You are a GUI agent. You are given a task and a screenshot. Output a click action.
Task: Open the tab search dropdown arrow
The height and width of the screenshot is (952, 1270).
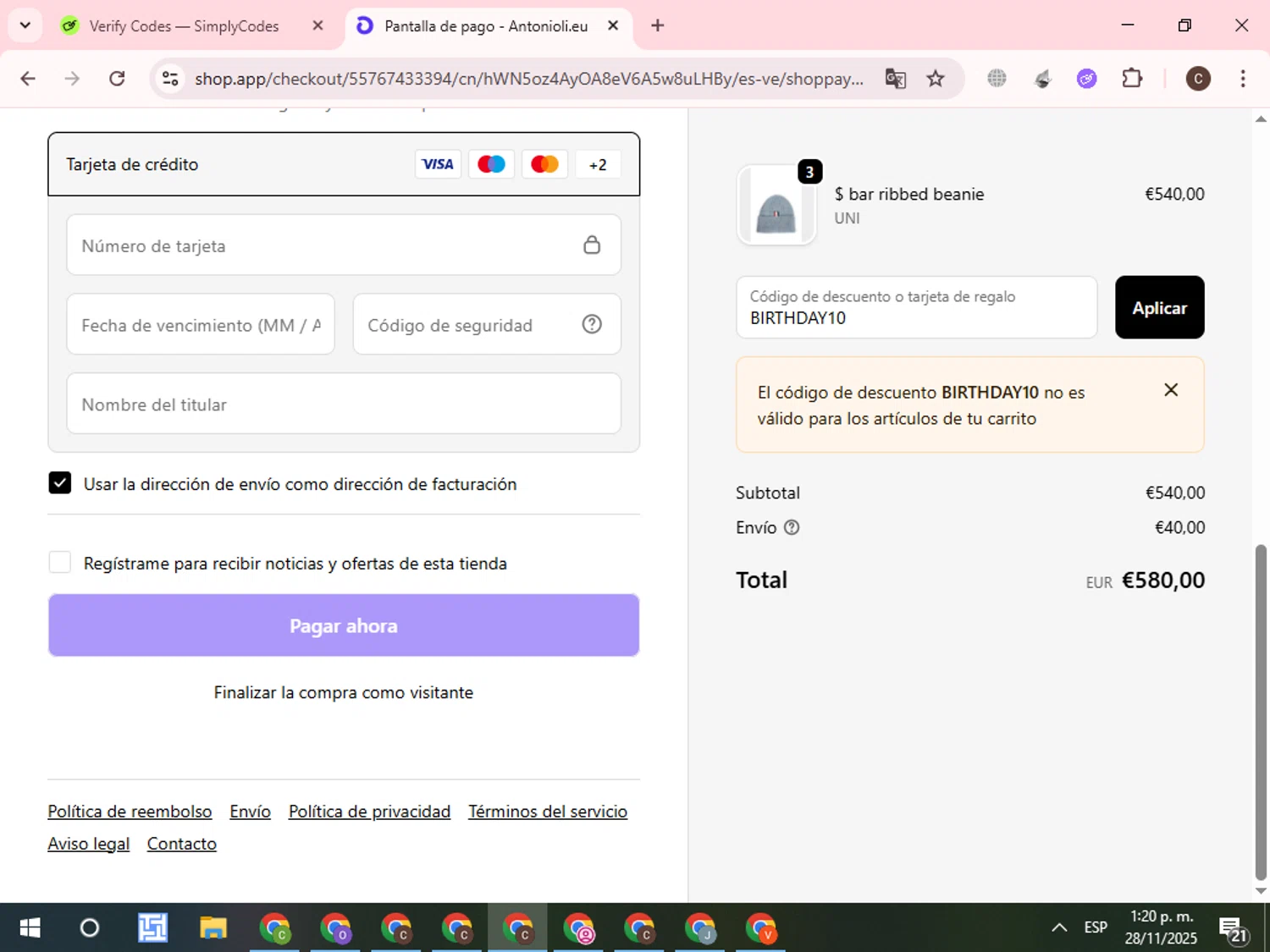25,25
